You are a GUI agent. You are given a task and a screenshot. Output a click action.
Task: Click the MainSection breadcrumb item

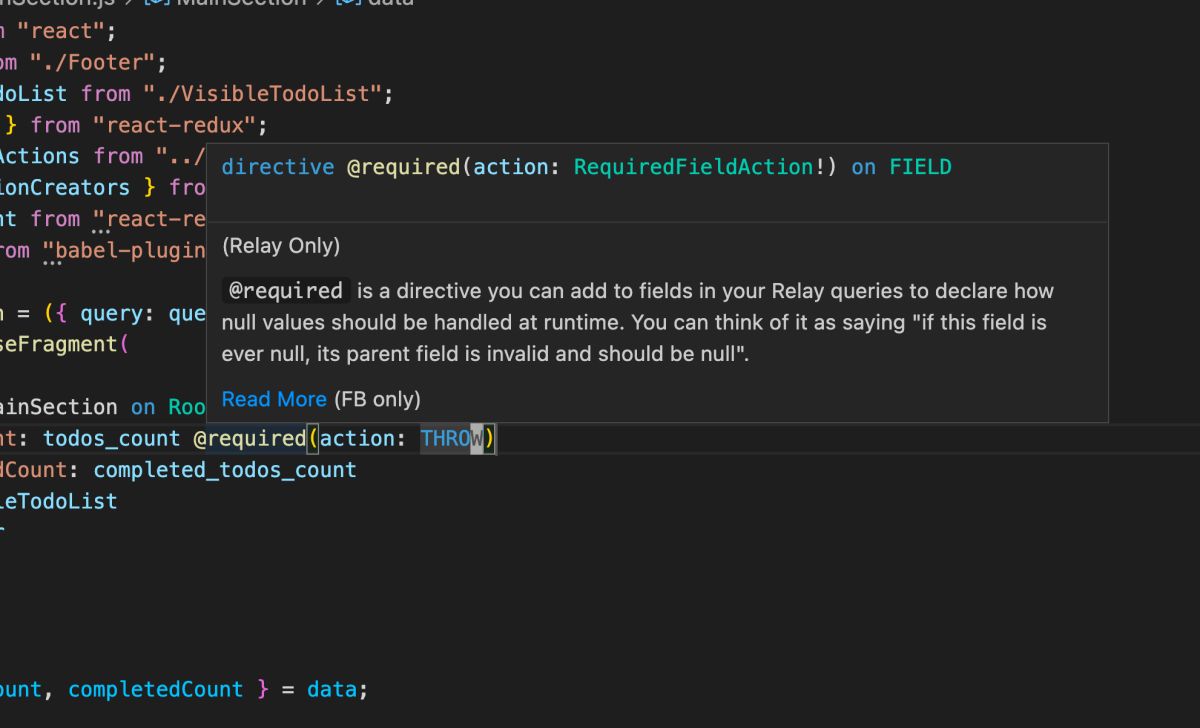pos(240,2)
